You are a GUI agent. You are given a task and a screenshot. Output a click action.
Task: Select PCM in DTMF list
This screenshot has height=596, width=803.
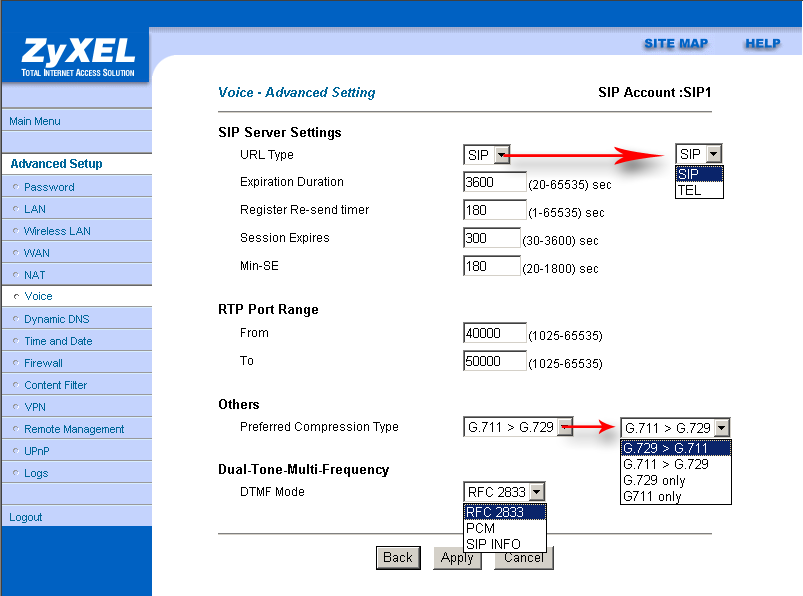[x=505, y=528]
